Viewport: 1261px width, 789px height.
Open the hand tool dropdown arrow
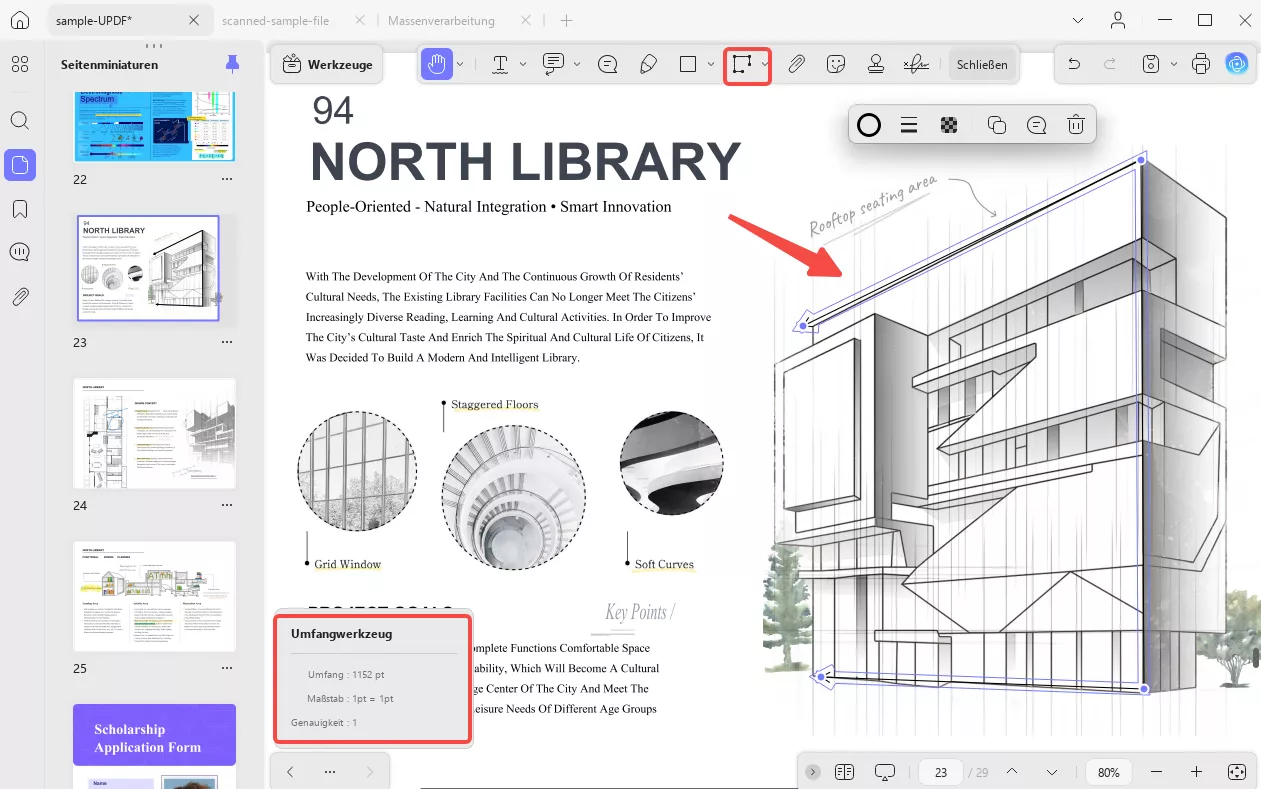(460, 64)
